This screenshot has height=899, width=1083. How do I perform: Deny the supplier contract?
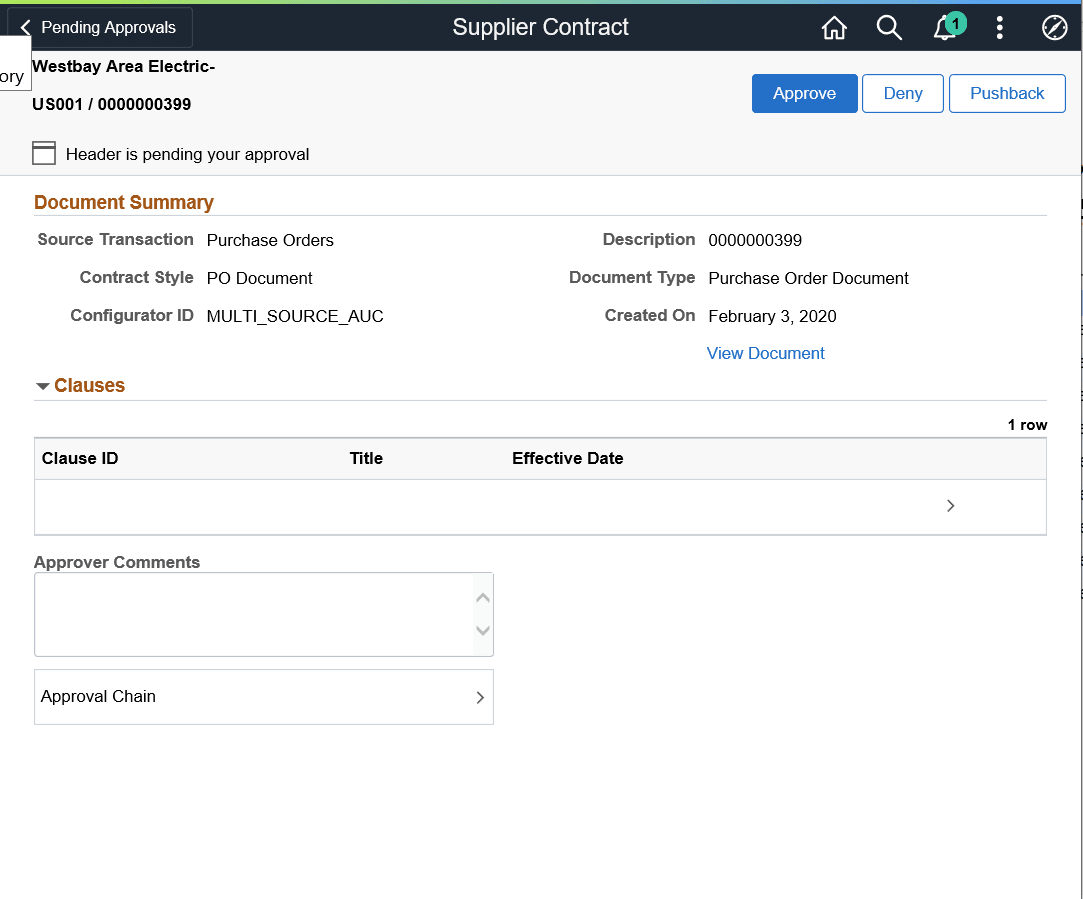[902, 93]
